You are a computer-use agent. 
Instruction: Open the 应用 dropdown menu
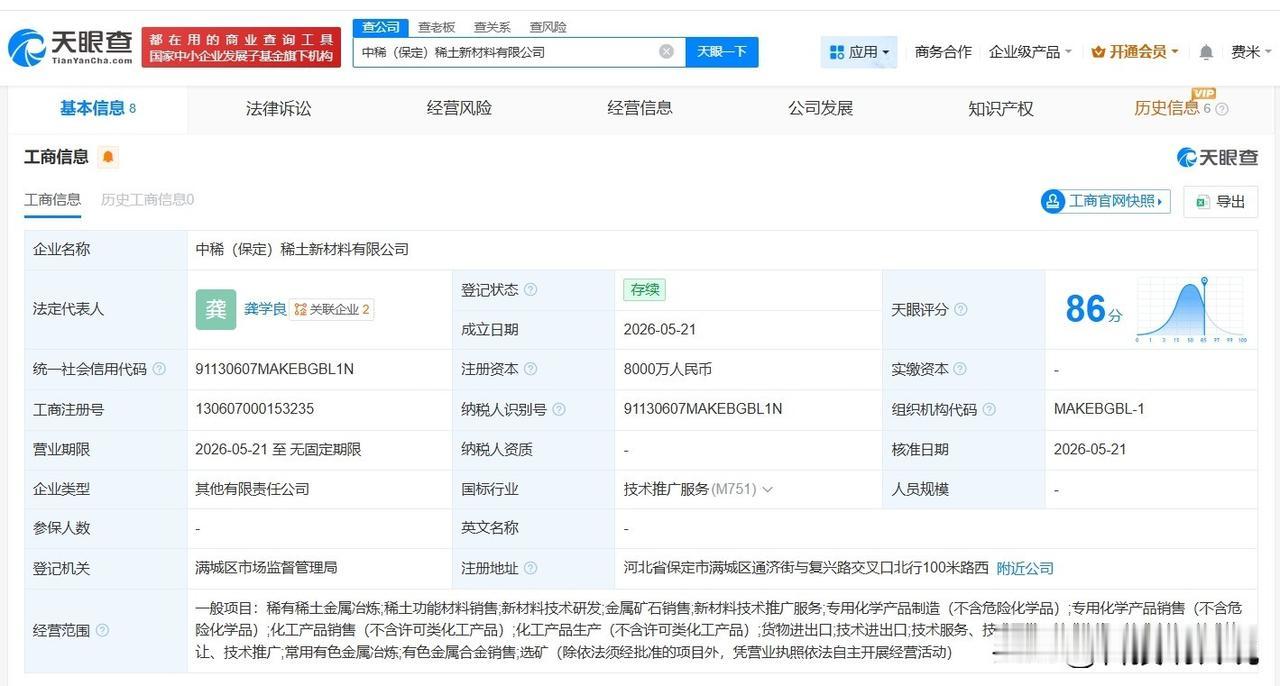click(859, 52)
